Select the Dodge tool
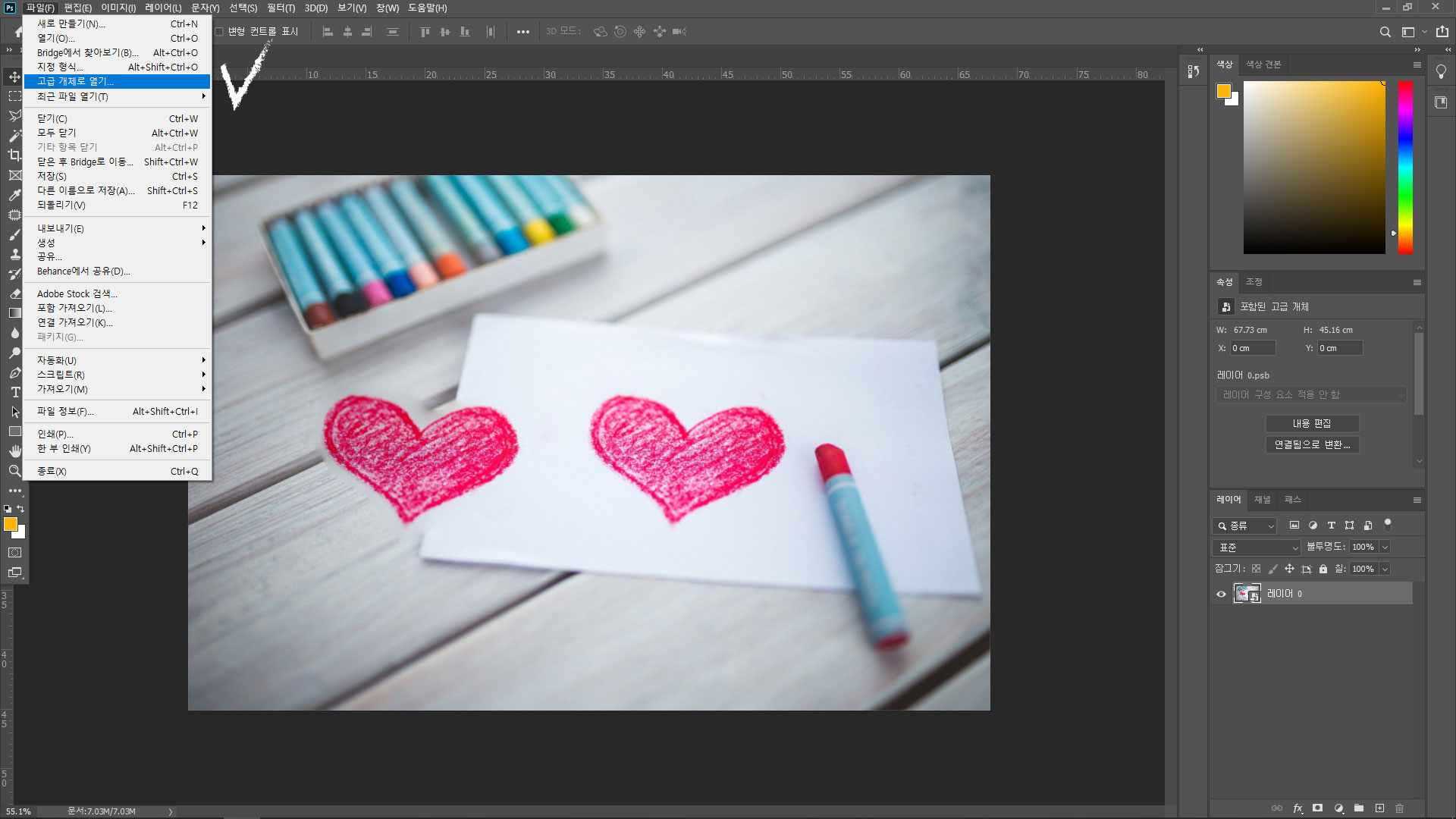Viewport: 1456px width, 819px height. point(14,353)
